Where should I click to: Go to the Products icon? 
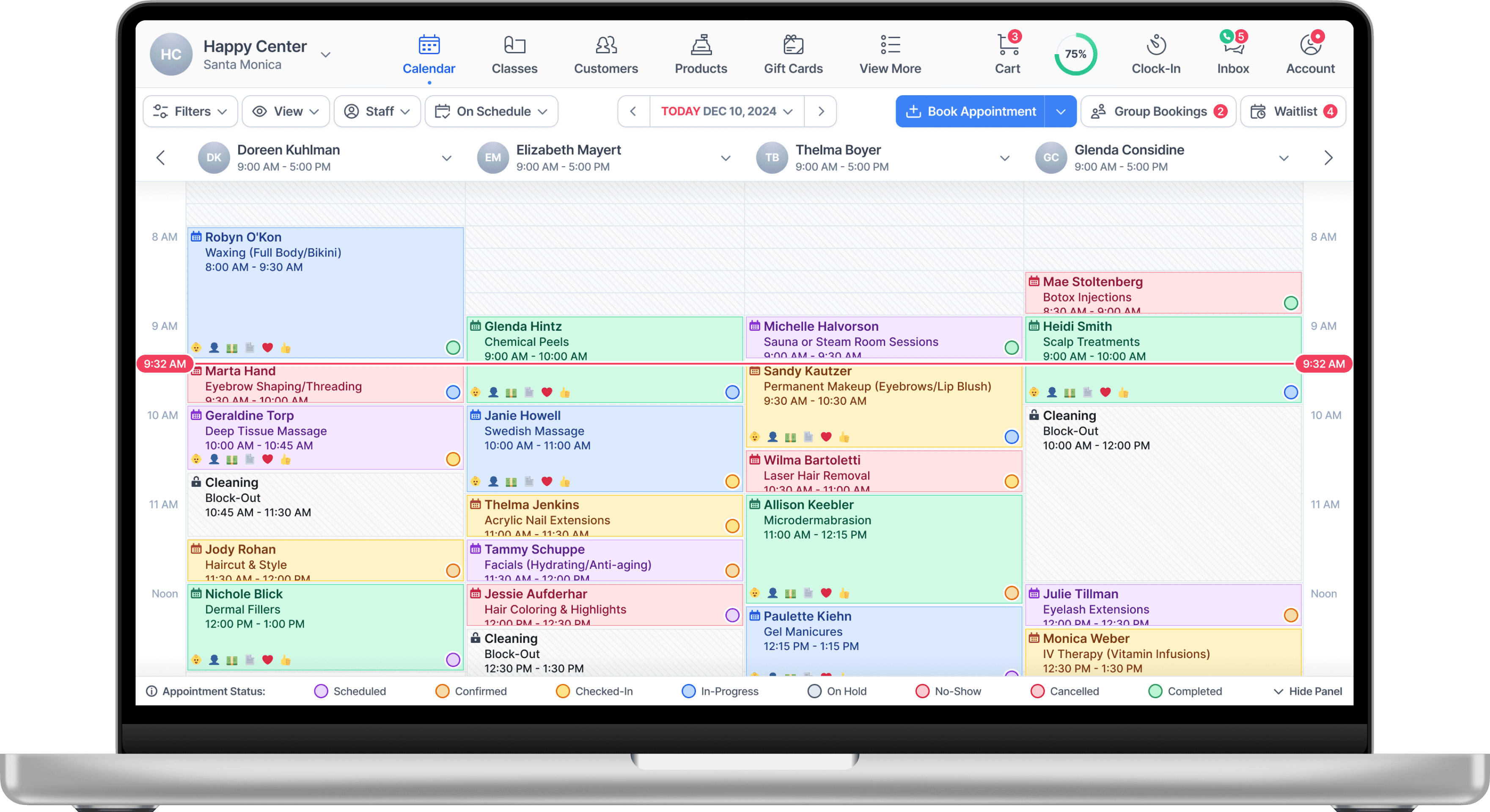pyautogui.click(x=701, y=45)
